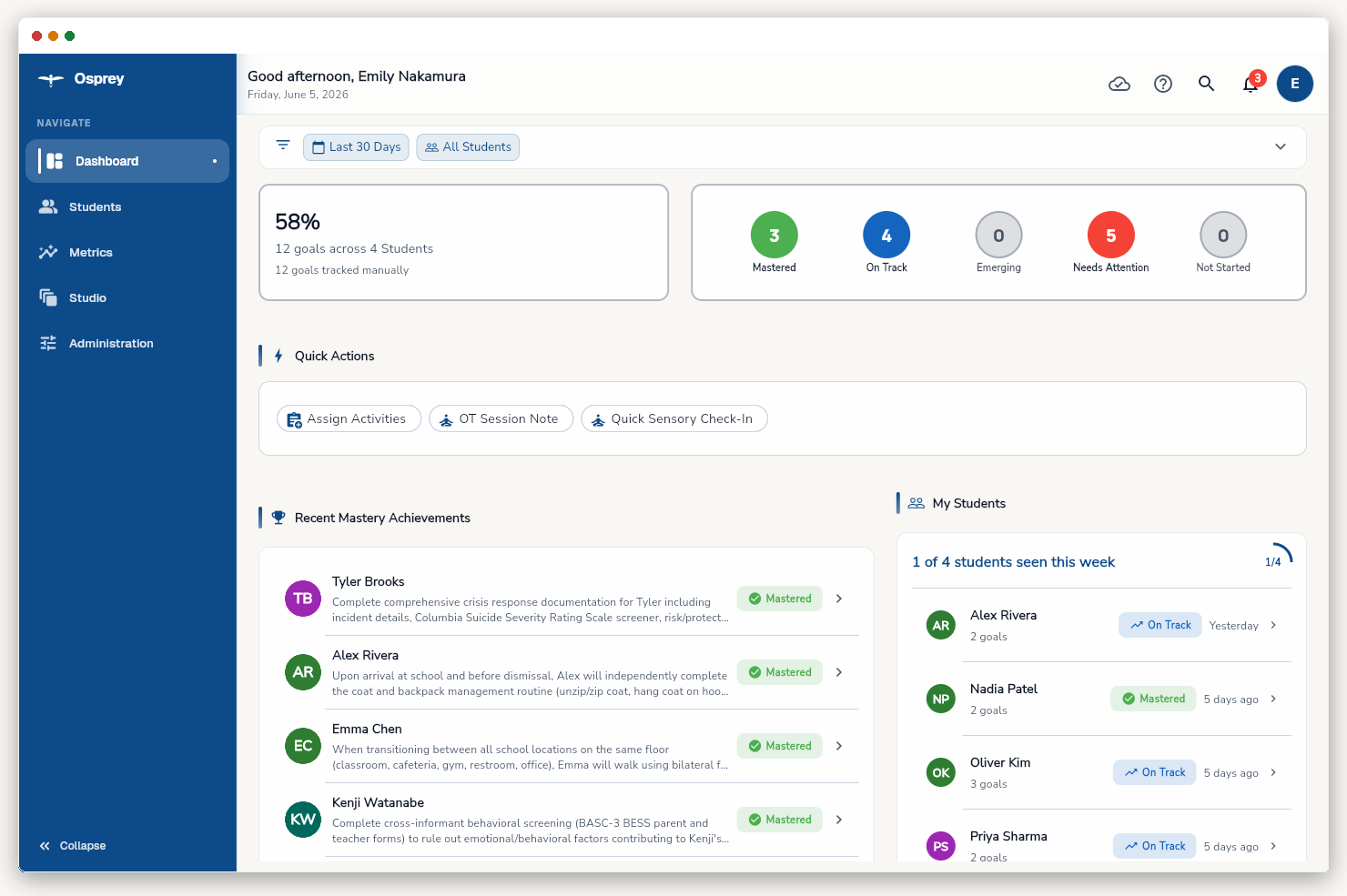Open the E user profile avatar
This screenshot has height=896, width=1347.
pos(1295,84)
